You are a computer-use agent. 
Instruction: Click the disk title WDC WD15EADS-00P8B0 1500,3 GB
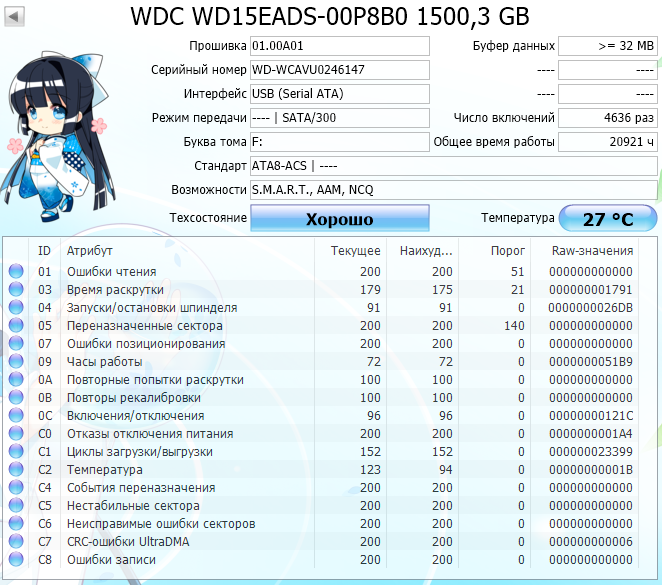click(x=330, y=17)
